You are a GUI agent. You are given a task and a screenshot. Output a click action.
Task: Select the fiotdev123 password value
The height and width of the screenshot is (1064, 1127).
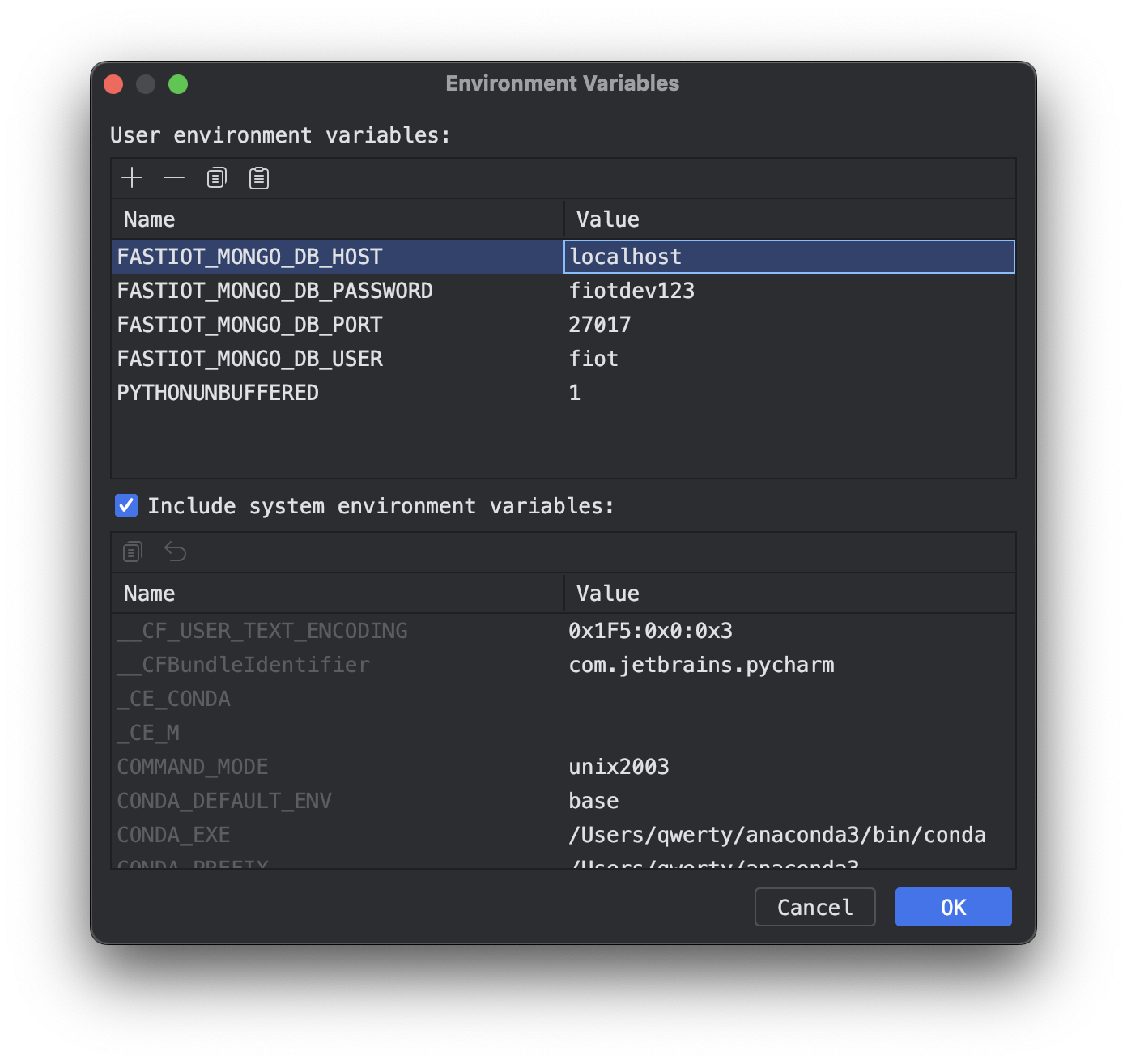tap(632, 291)
